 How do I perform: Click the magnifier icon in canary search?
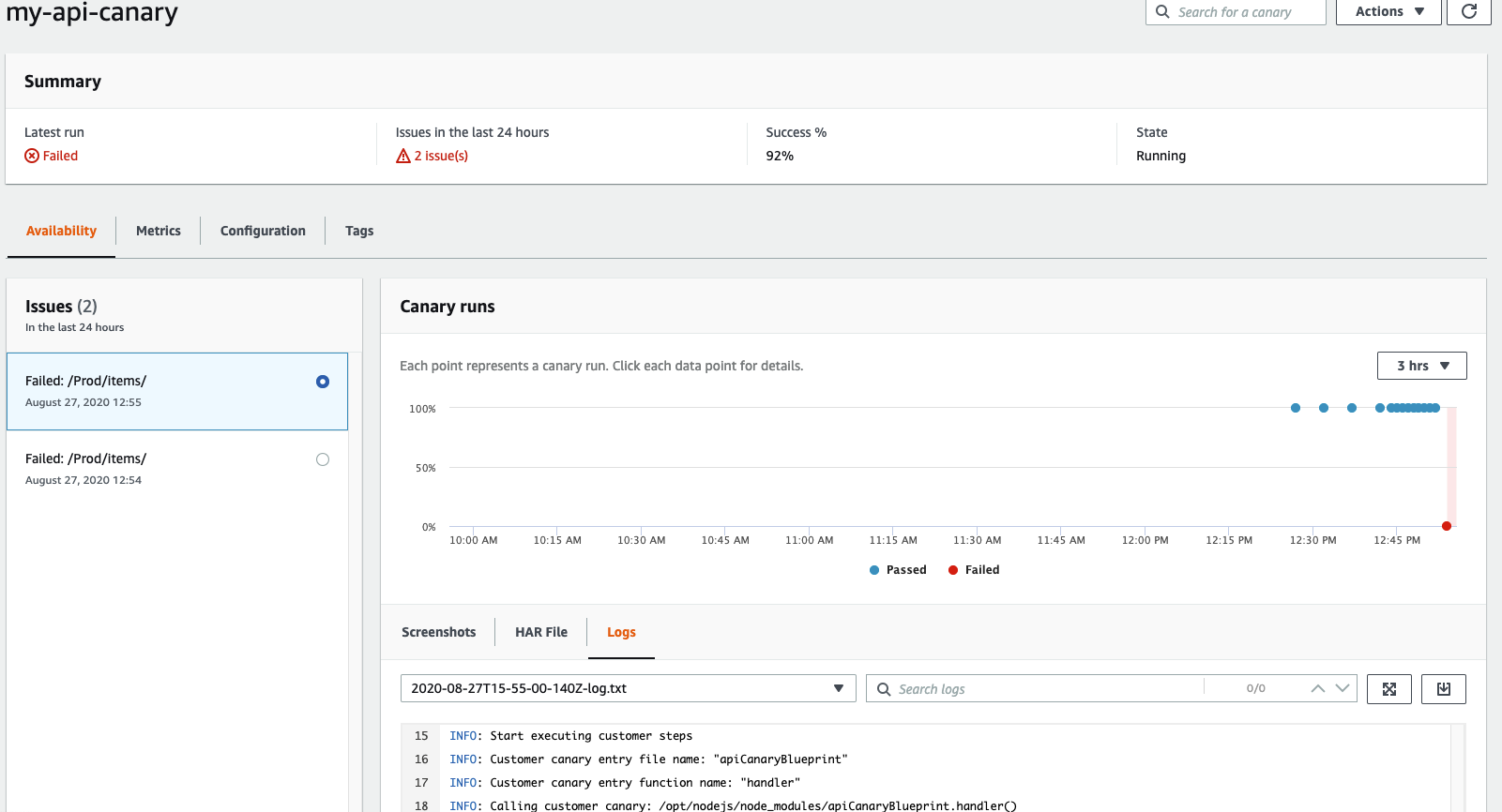click(x=1162, y=11)
